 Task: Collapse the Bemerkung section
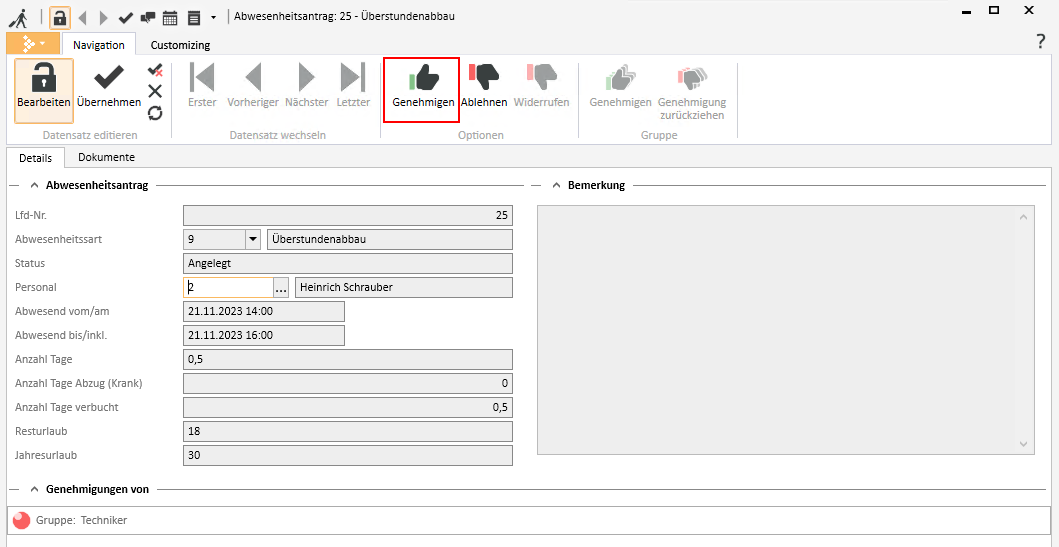[x=557, y=185]
